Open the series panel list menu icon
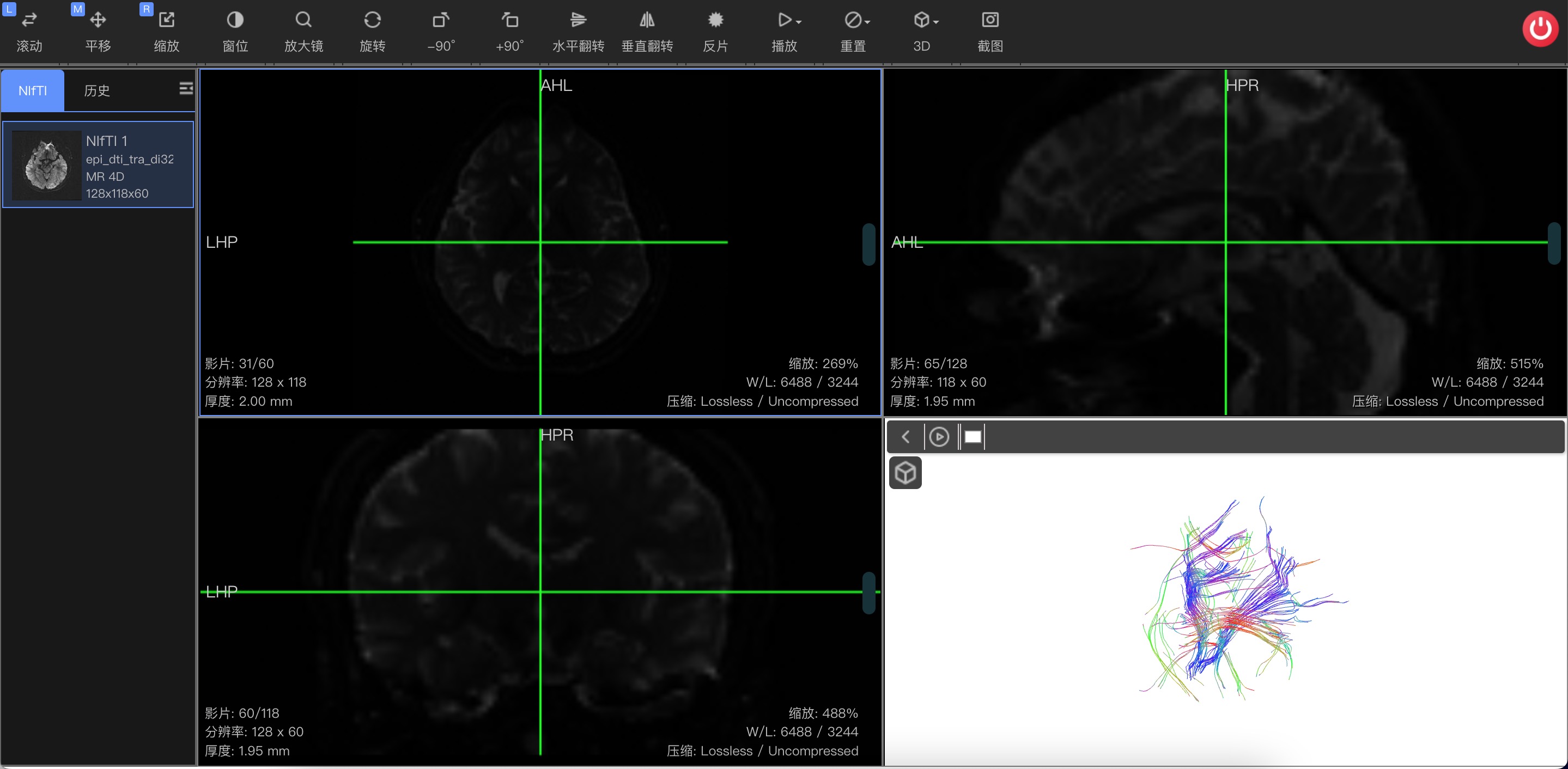Image resolution: width=1568 pixels, height=769 pixels. (x=186, y=89)
